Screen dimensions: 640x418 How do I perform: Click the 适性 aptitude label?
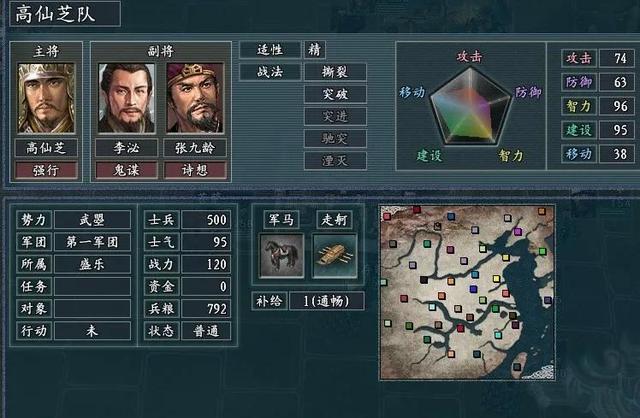(270, 50)
